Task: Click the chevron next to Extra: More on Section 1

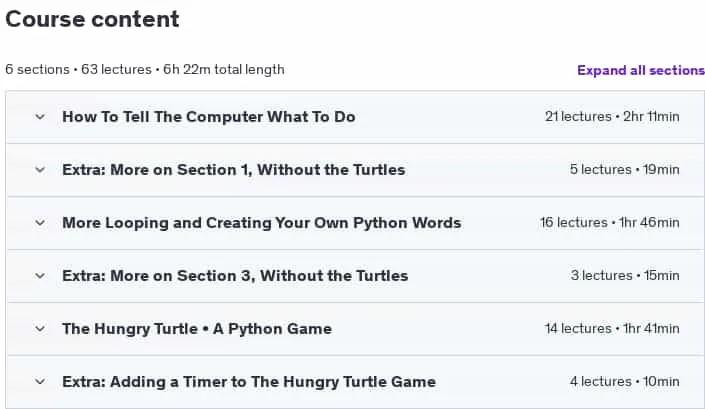Action: pos(40,170)
